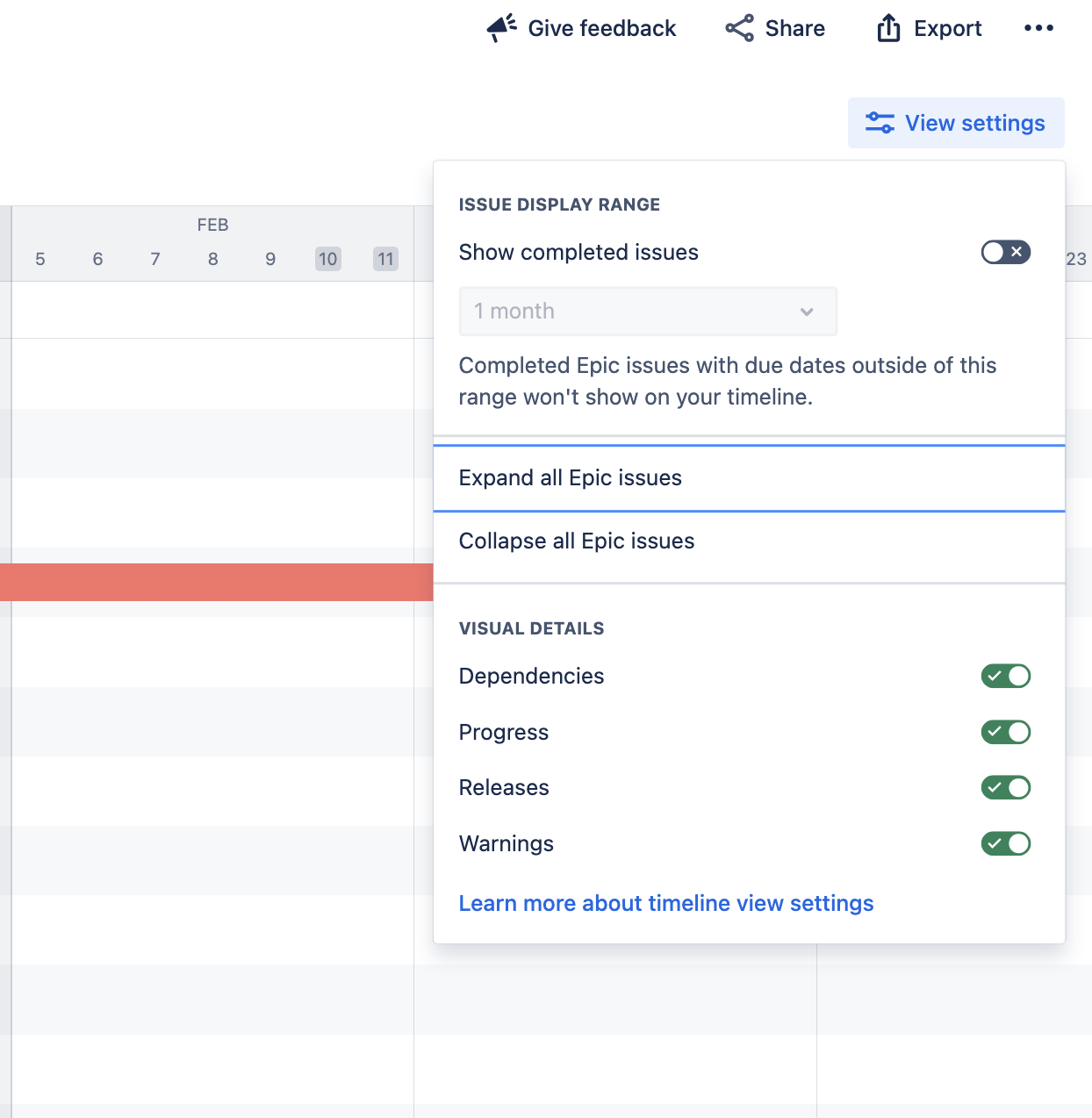Click the Give feedback megaphone icon
The height and width of the screenshot is (1118, 1092).
500,27
